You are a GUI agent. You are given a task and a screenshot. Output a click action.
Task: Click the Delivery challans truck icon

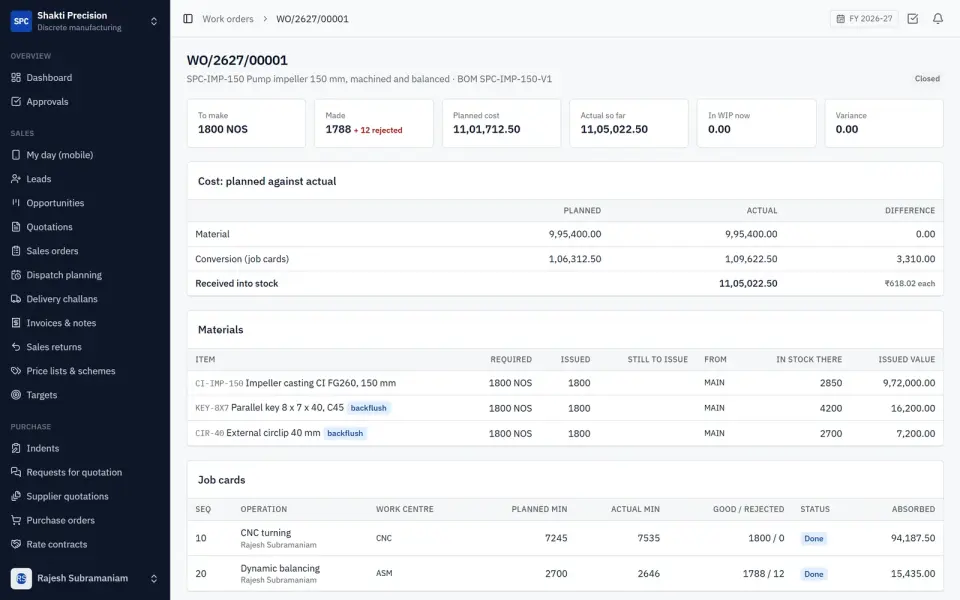[x=16, y=299]
